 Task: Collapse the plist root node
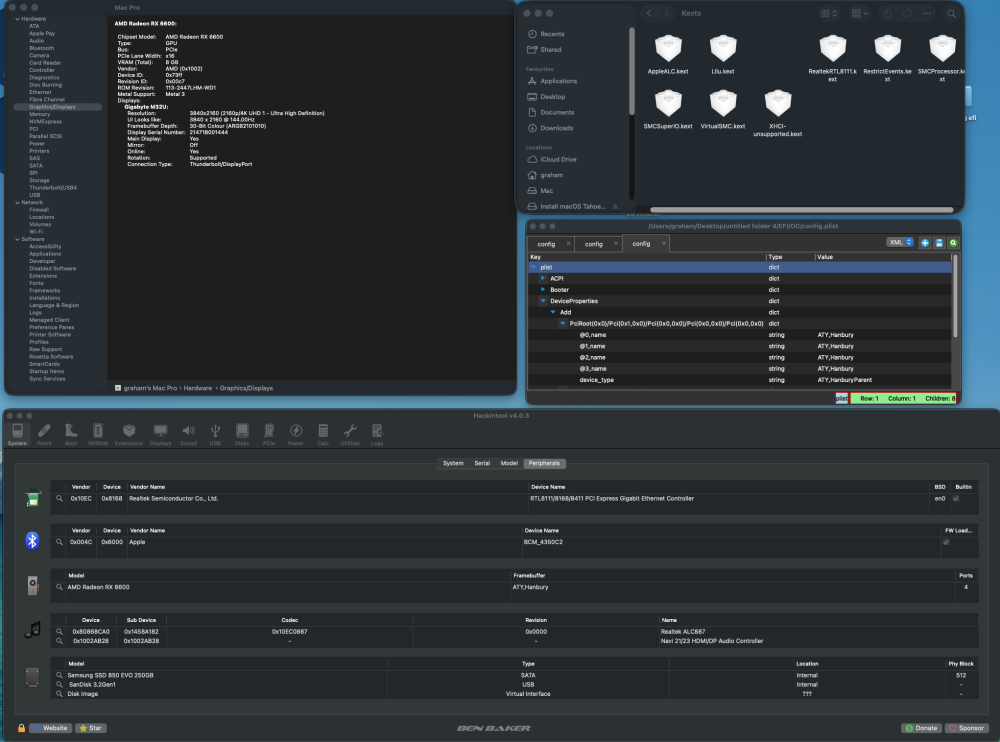534,267
